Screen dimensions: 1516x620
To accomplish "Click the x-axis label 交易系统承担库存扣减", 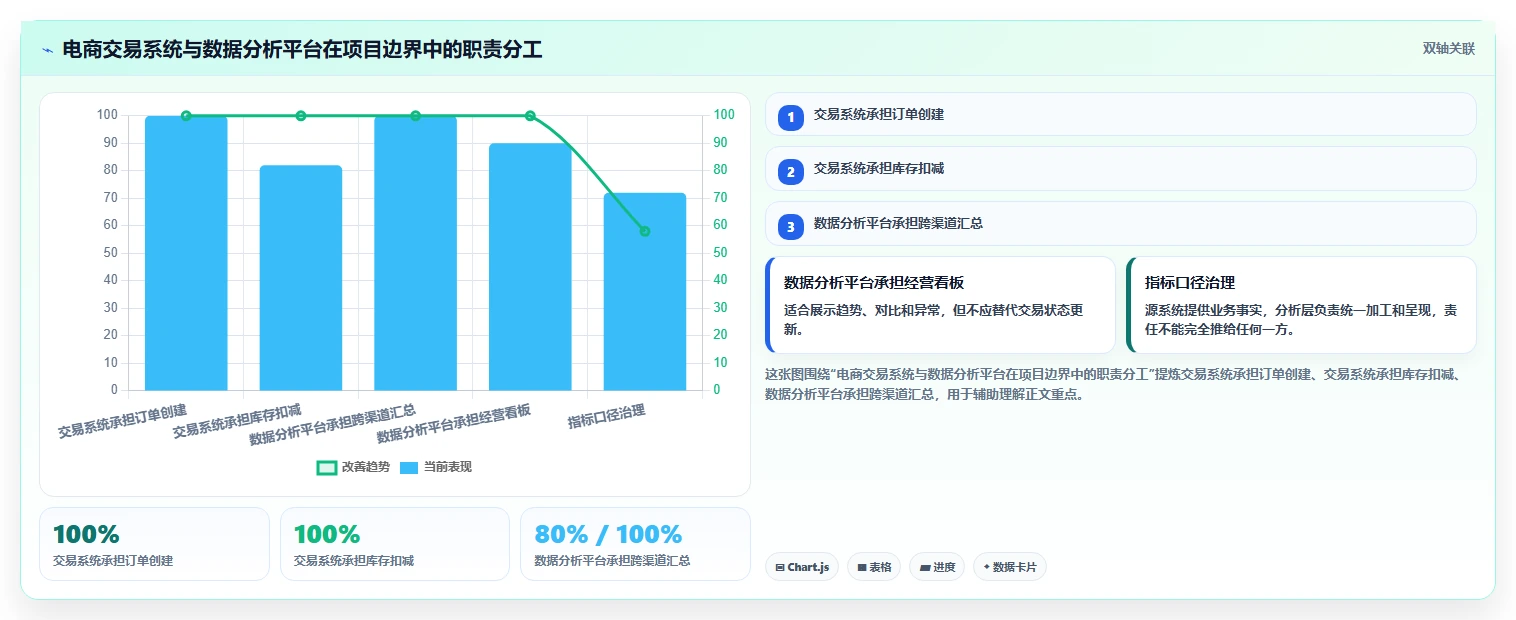I will pyautogui.click(x=237, y=421).
